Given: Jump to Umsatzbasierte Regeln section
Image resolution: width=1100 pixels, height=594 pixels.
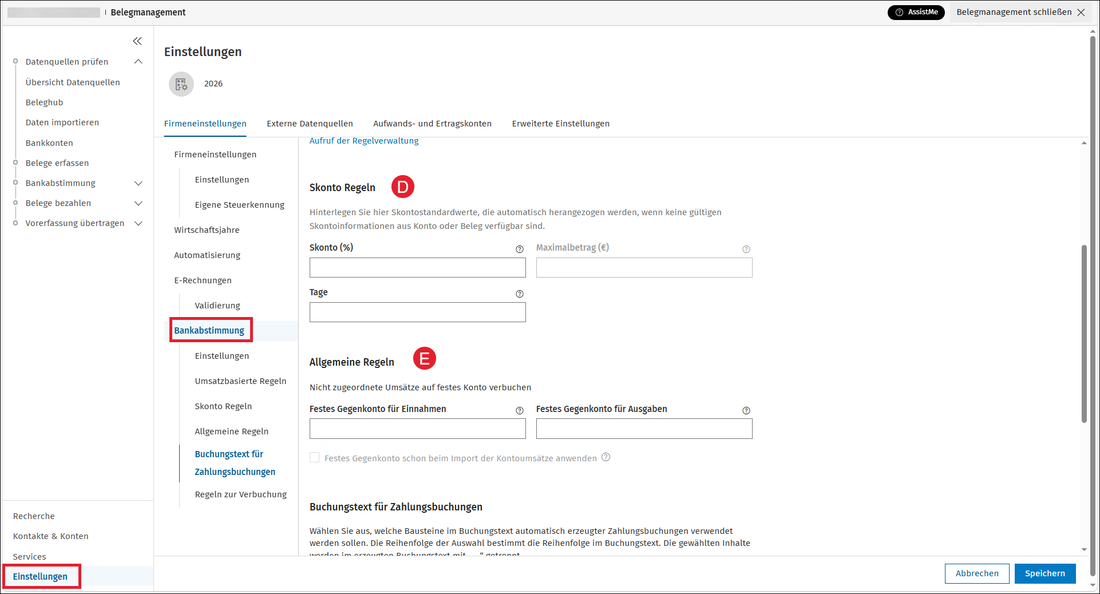Looking at the screenshot, I should point(241,382).
